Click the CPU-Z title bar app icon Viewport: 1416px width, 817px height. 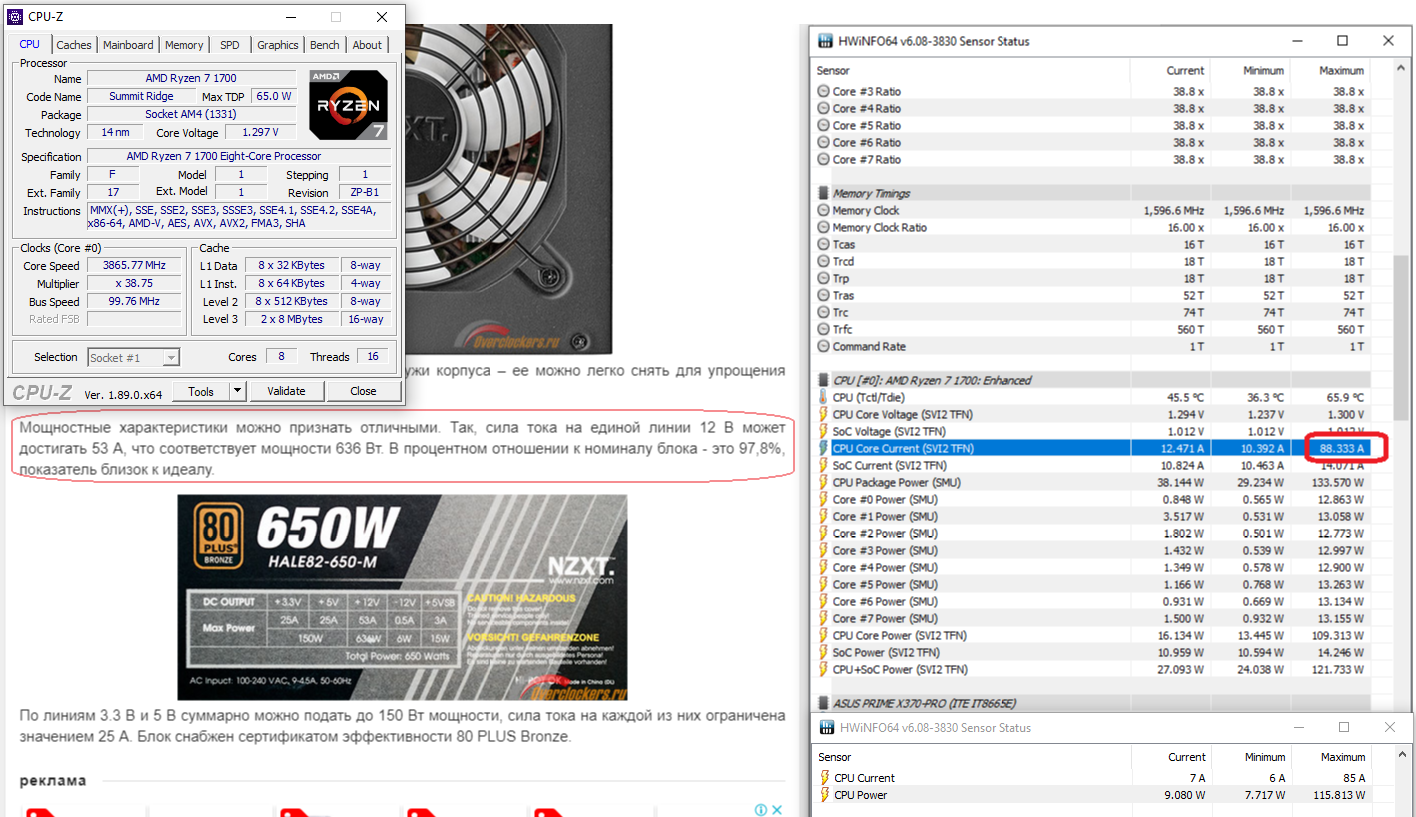point(15,17)
